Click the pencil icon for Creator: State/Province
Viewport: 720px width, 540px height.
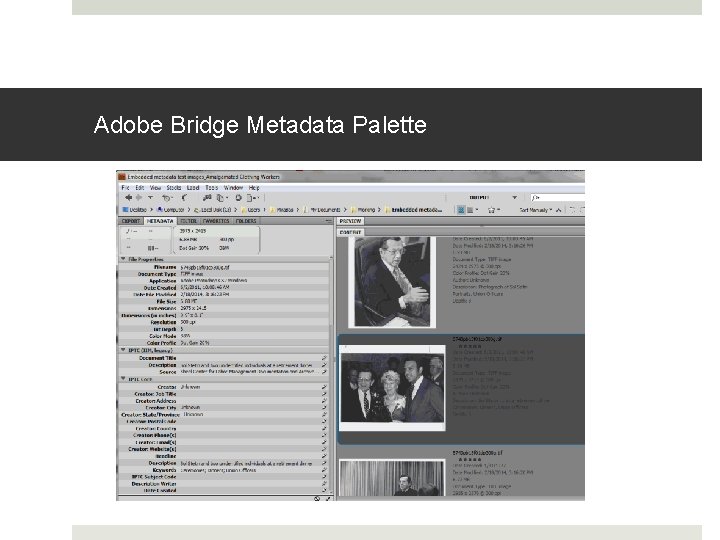[x=324, y=415]
